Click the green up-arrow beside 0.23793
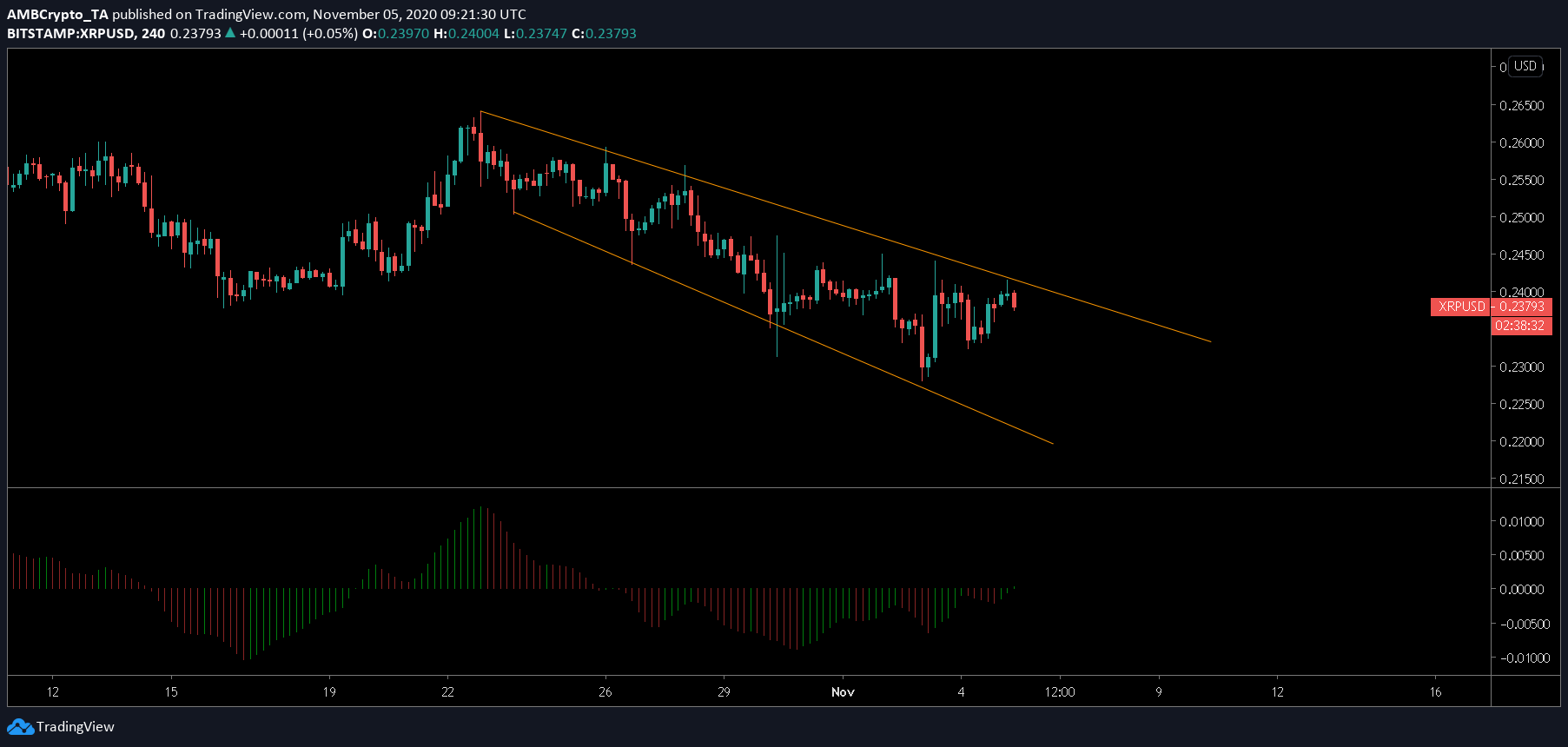This screenshot has width=1568, height=747. [230, 33]
